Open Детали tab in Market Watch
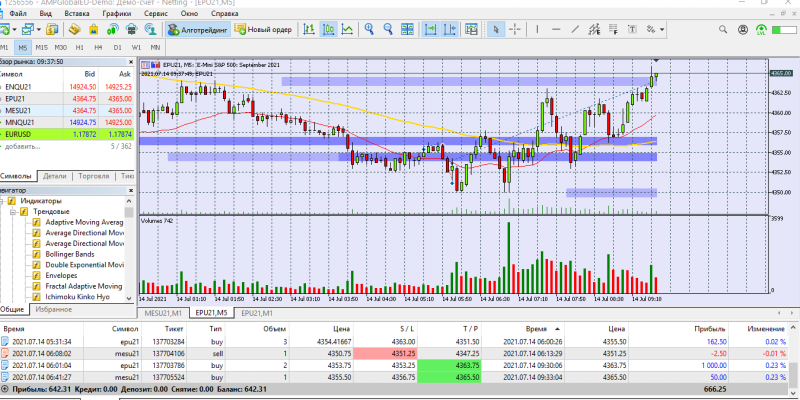The width and height of the screenshot is (800, 400). (55, 176)
